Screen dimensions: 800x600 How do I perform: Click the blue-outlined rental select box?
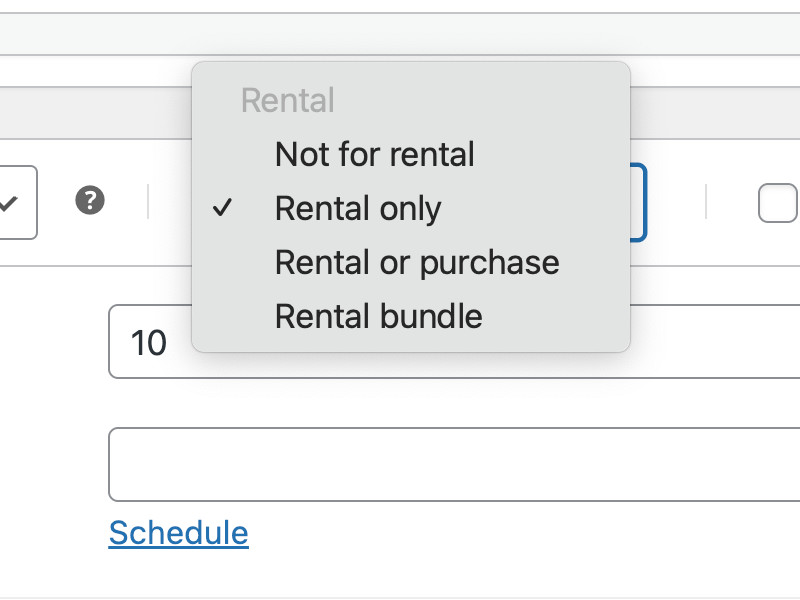pos(639,203)
